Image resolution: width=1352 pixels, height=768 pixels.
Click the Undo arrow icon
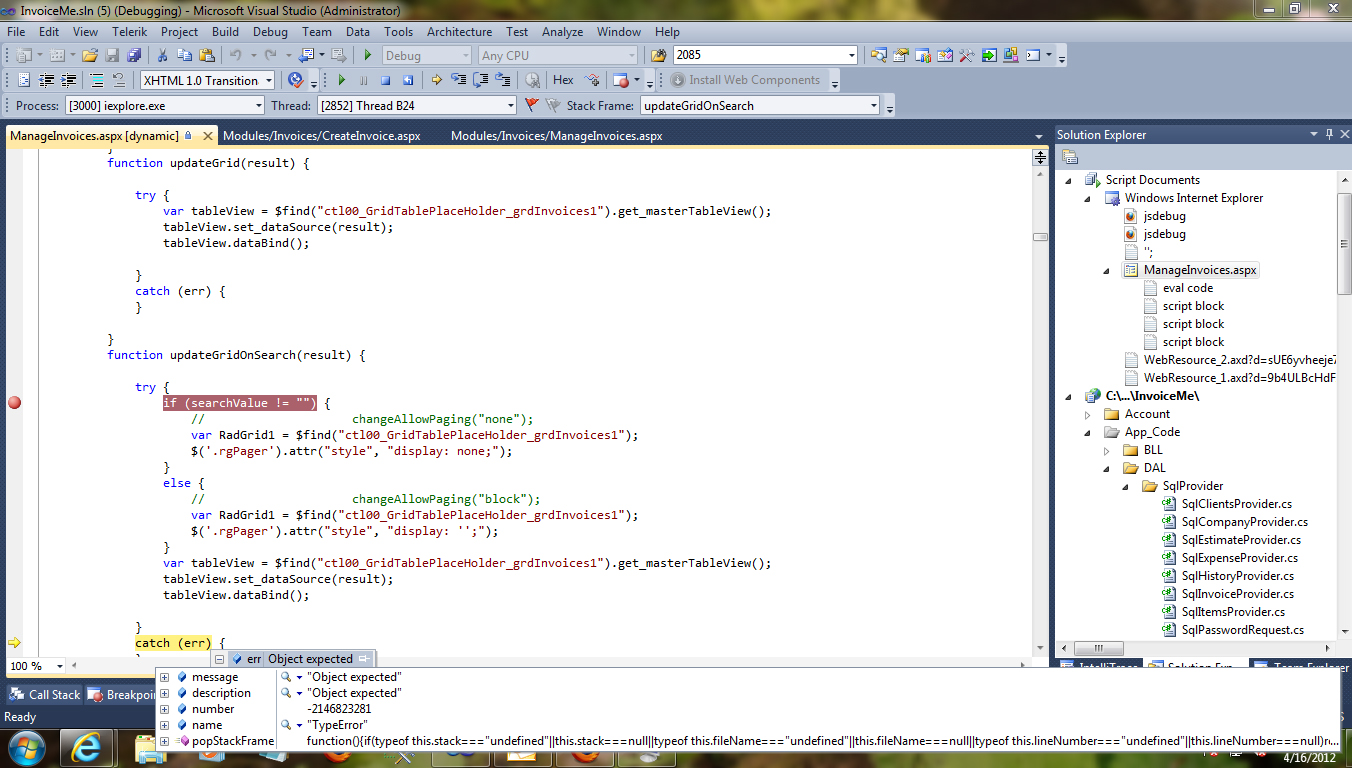(236, 56)
